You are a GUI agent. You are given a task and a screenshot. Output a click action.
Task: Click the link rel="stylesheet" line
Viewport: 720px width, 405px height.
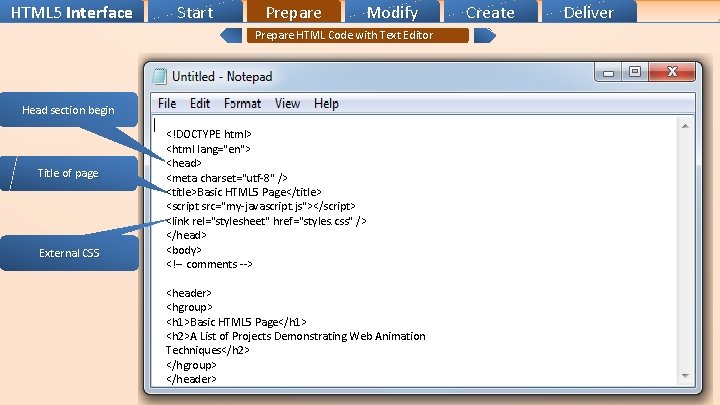(266, 221)
